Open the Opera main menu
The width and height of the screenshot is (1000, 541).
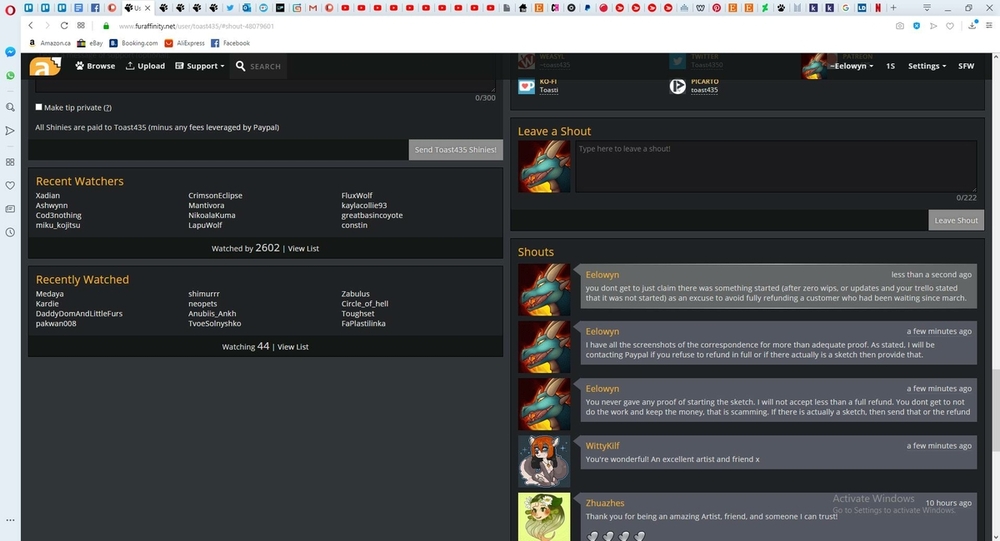pos(10,9)
